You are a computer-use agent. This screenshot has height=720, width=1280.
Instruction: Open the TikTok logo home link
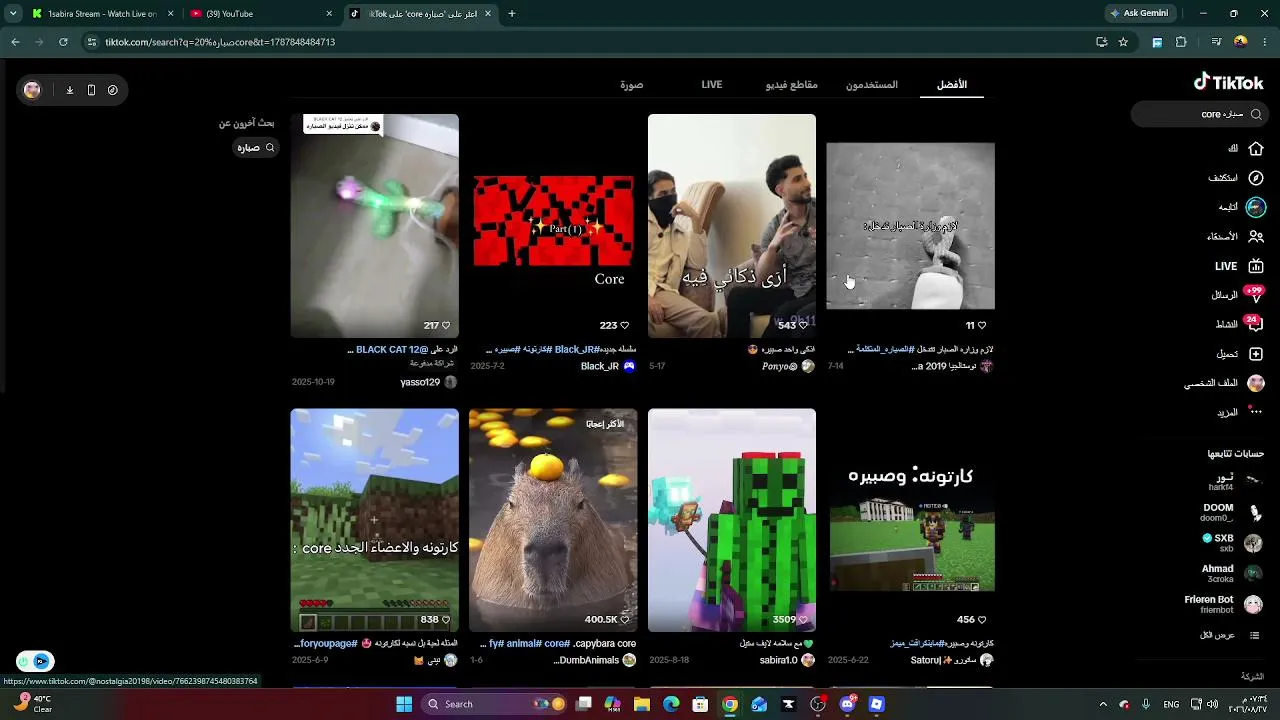[1229, 83]
